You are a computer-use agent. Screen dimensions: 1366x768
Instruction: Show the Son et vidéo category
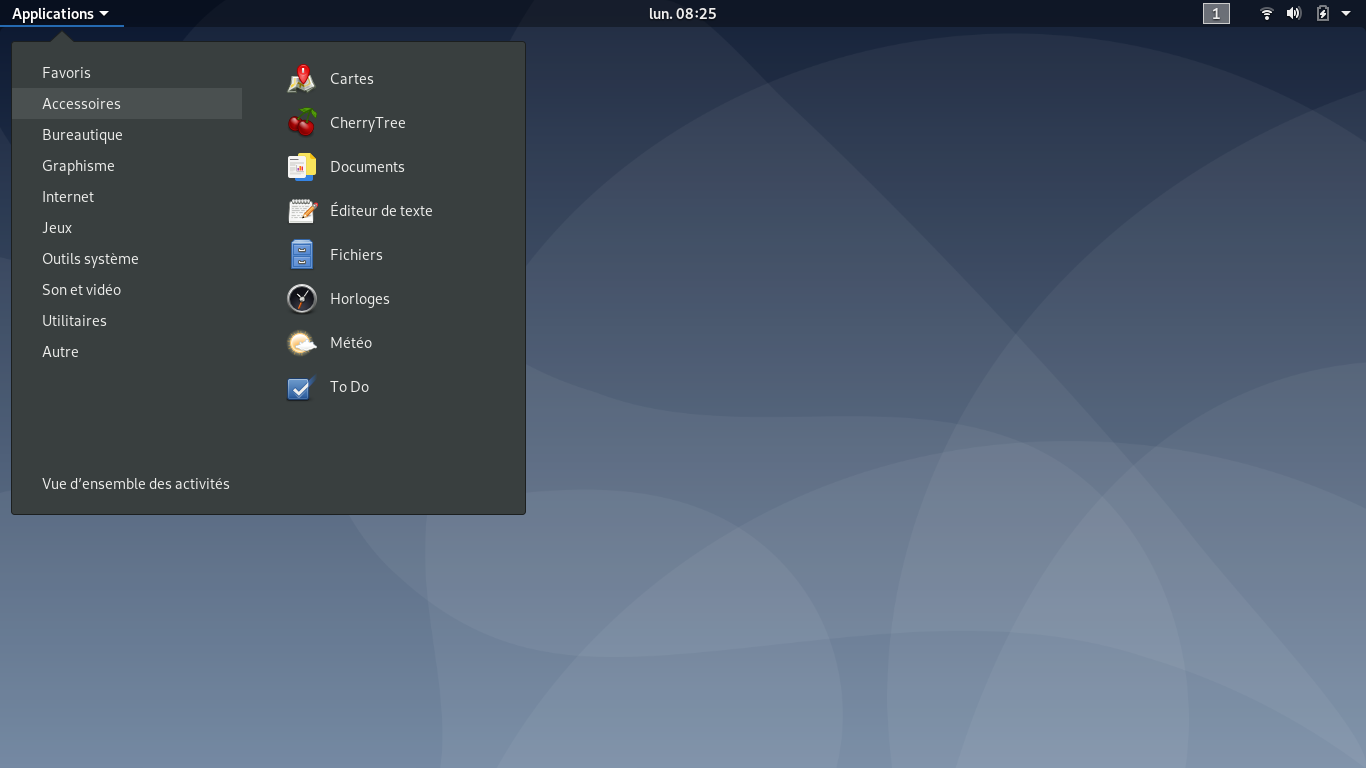click(x=127, y=290)
